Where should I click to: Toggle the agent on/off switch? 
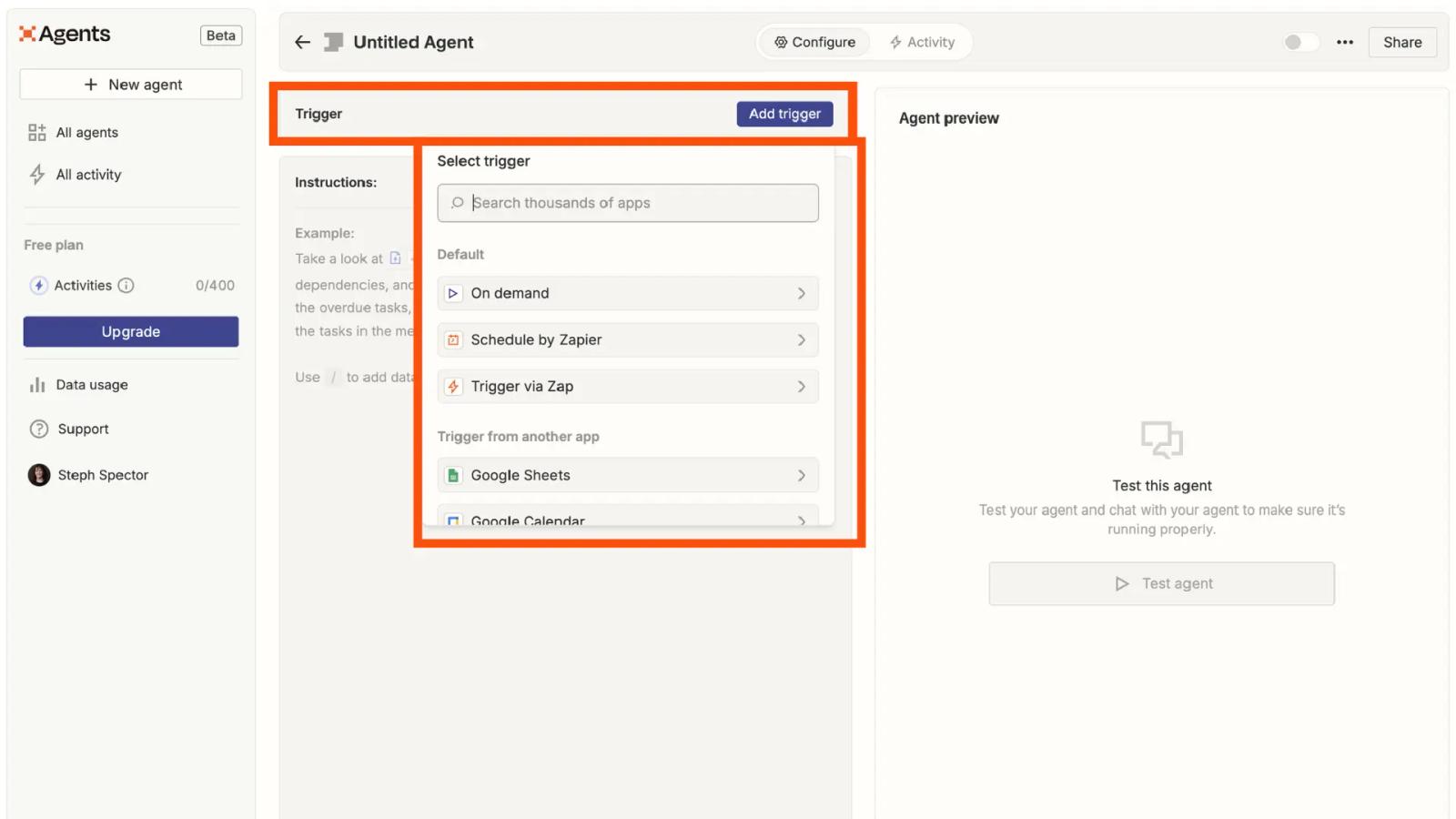click(x=1300, y=43)
